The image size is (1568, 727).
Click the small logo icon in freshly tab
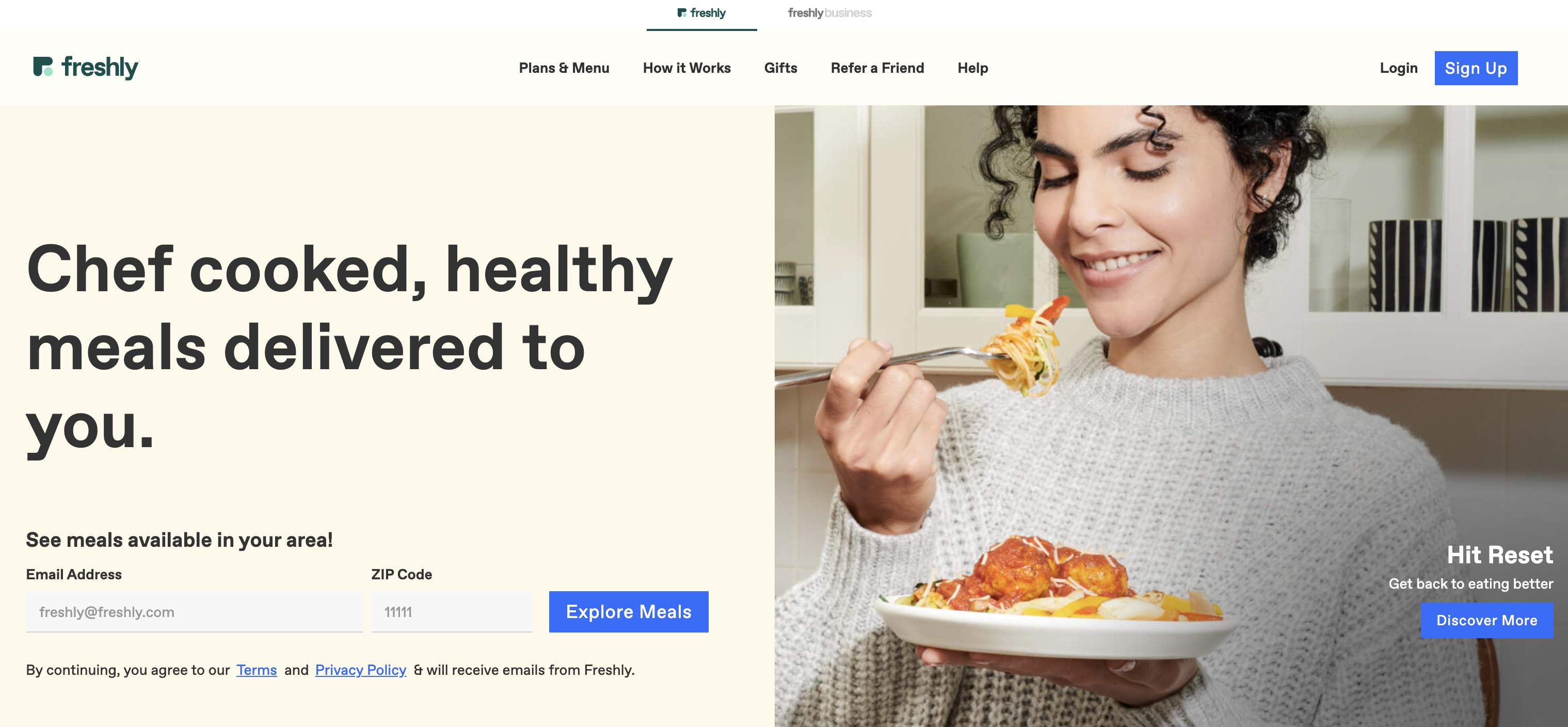(x=682, y=13)
